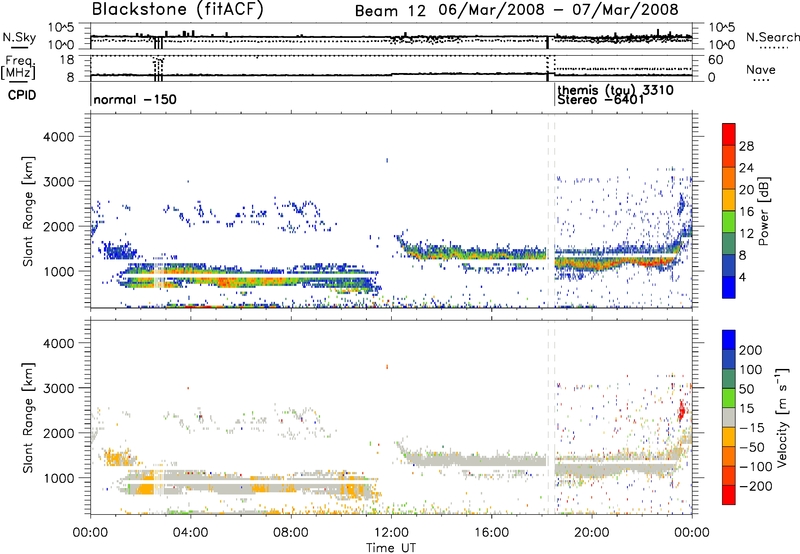Click the Power [dB] colorbar title

(x=763, y=211)
